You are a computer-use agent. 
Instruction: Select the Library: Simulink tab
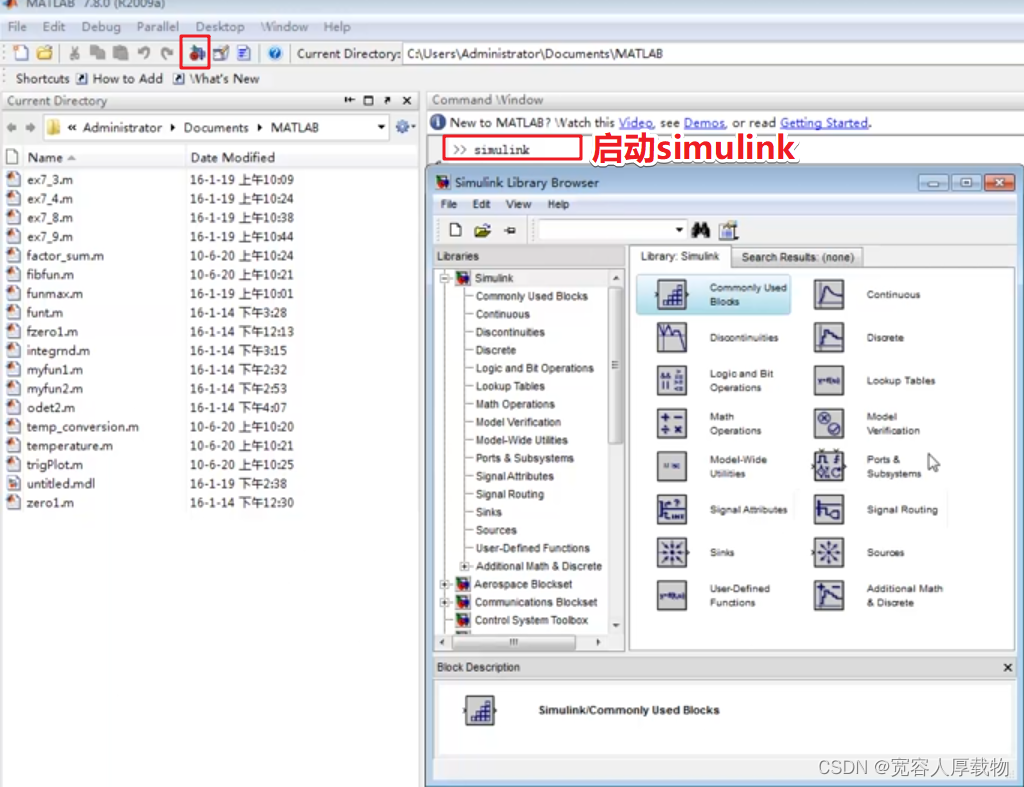(679, 256)
